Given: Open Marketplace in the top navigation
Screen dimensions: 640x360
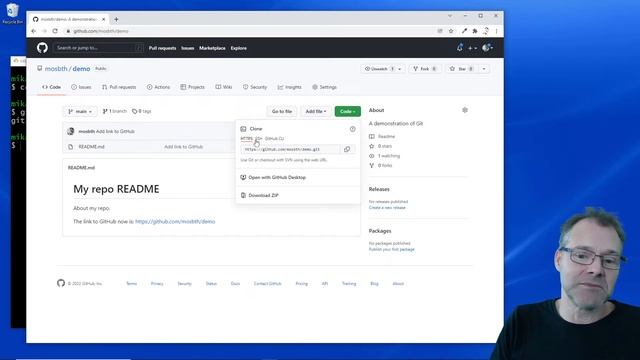Looking at the screenshot, I should point(212,48).
